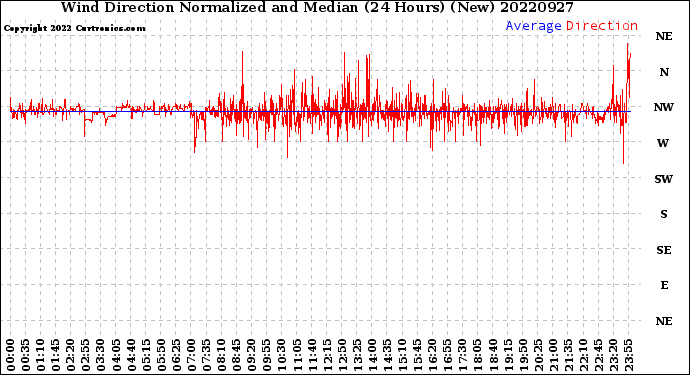Click the 19:15 time axis label
The height and width of the screenshot is (375, 690).
point(508,355)
